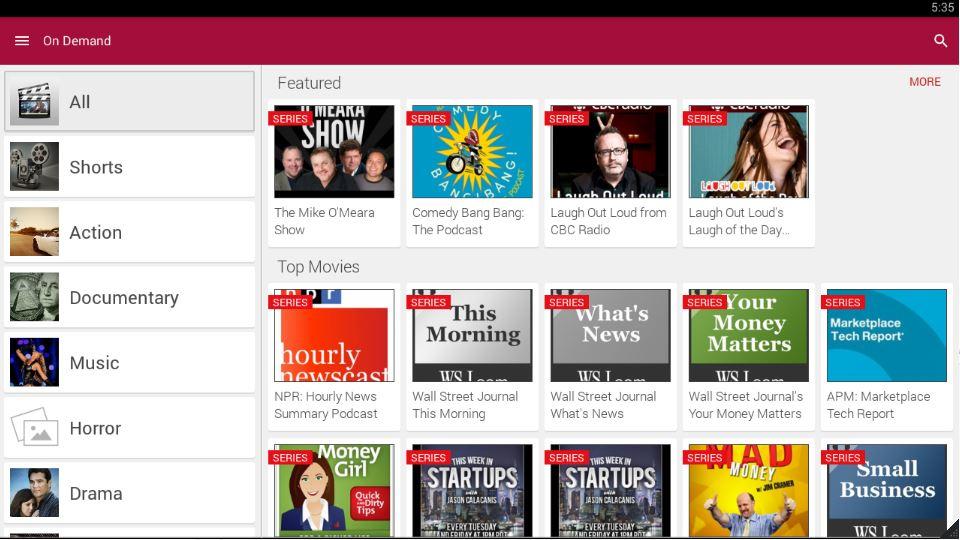Click the Featured section heading
The image size is (960, 540).
[309, 83]
